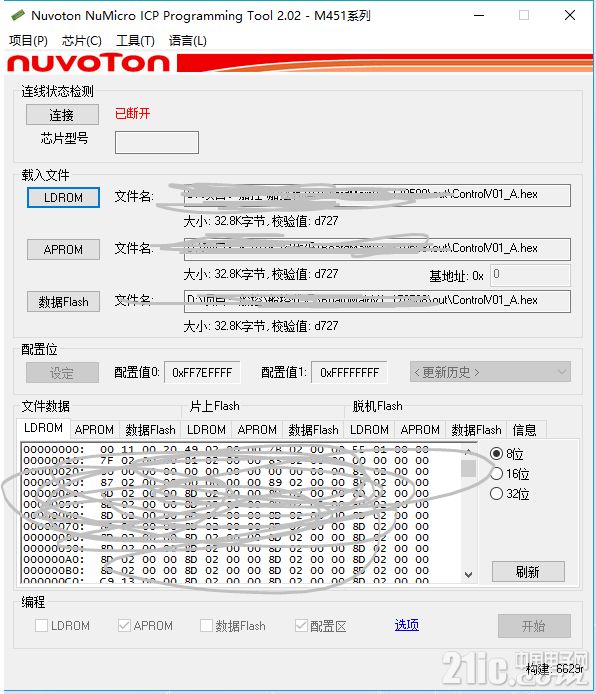Screen dimensions: 596x694
Task: Click the Nuvoton app icon in title bar
Action: (18, 15)
